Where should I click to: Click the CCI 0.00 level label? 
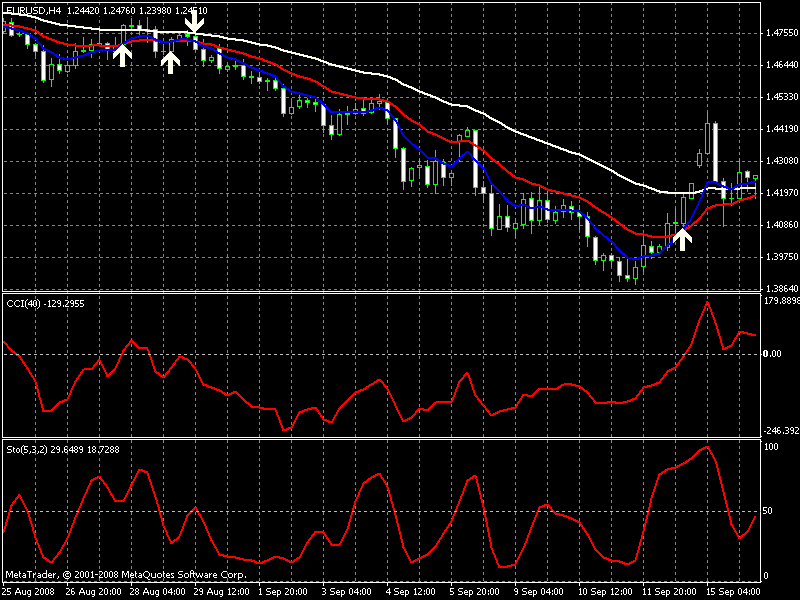(774, 353)
